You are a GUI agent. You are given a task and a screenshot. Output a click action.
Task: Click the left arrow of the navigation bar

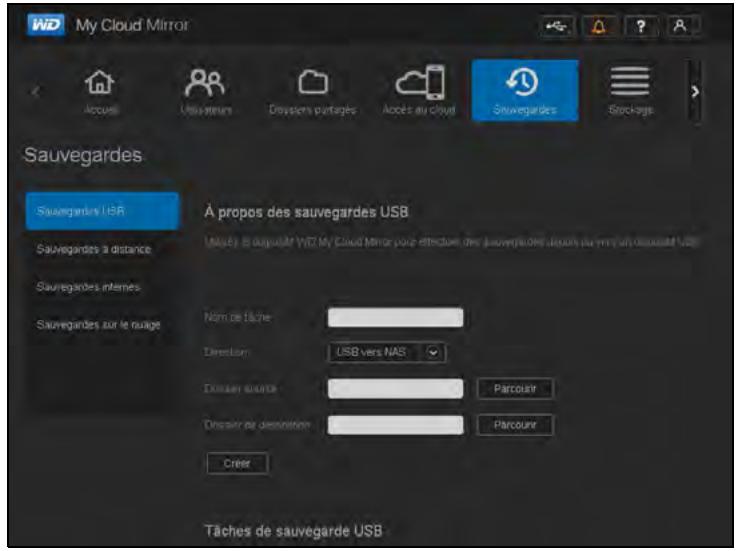click(35, 91)
